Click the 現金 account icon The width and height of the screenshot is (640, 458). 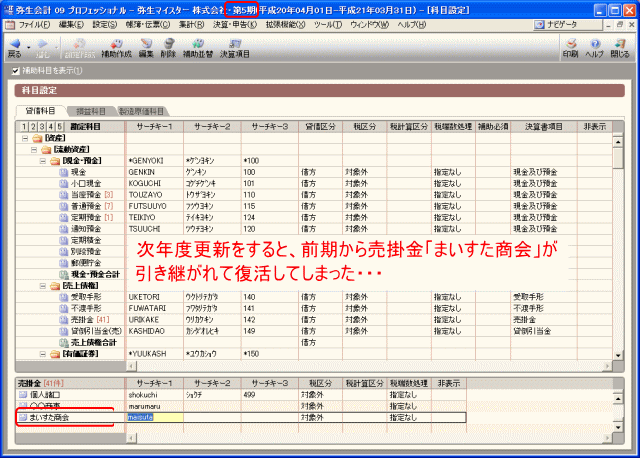tap(64, 172)
